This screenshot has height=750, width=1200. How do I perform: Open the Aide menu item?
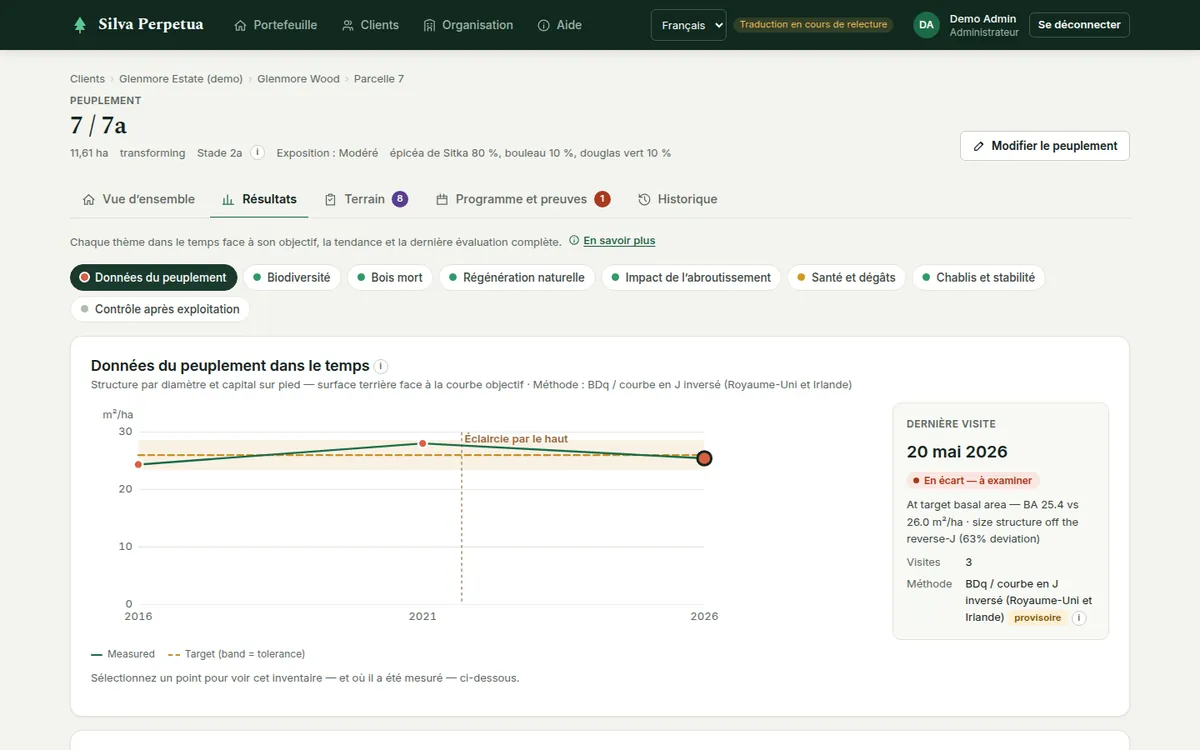(559, 25)
